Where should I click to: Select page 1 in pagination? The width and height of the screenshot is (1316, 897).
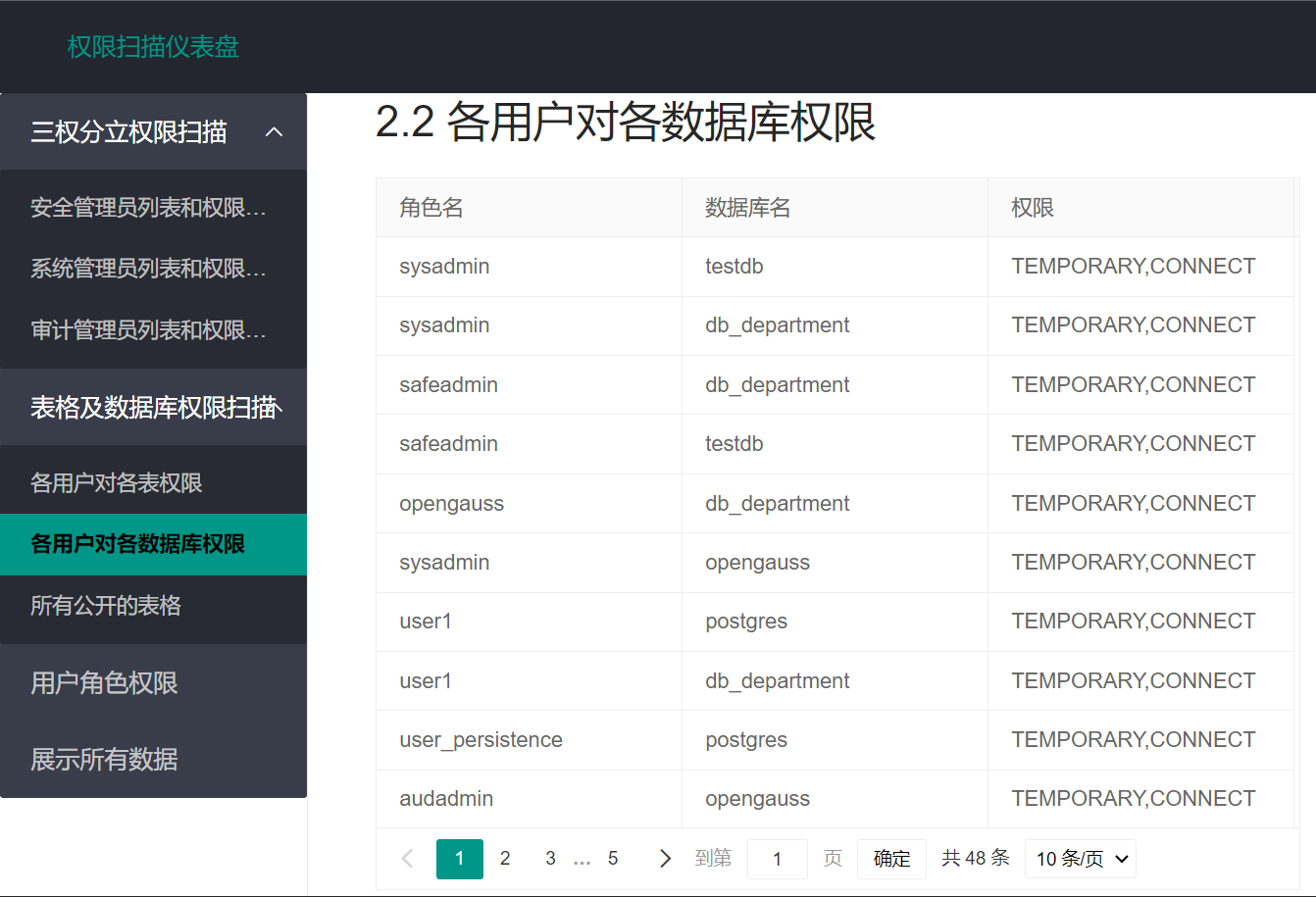click(x=460, y=859)
